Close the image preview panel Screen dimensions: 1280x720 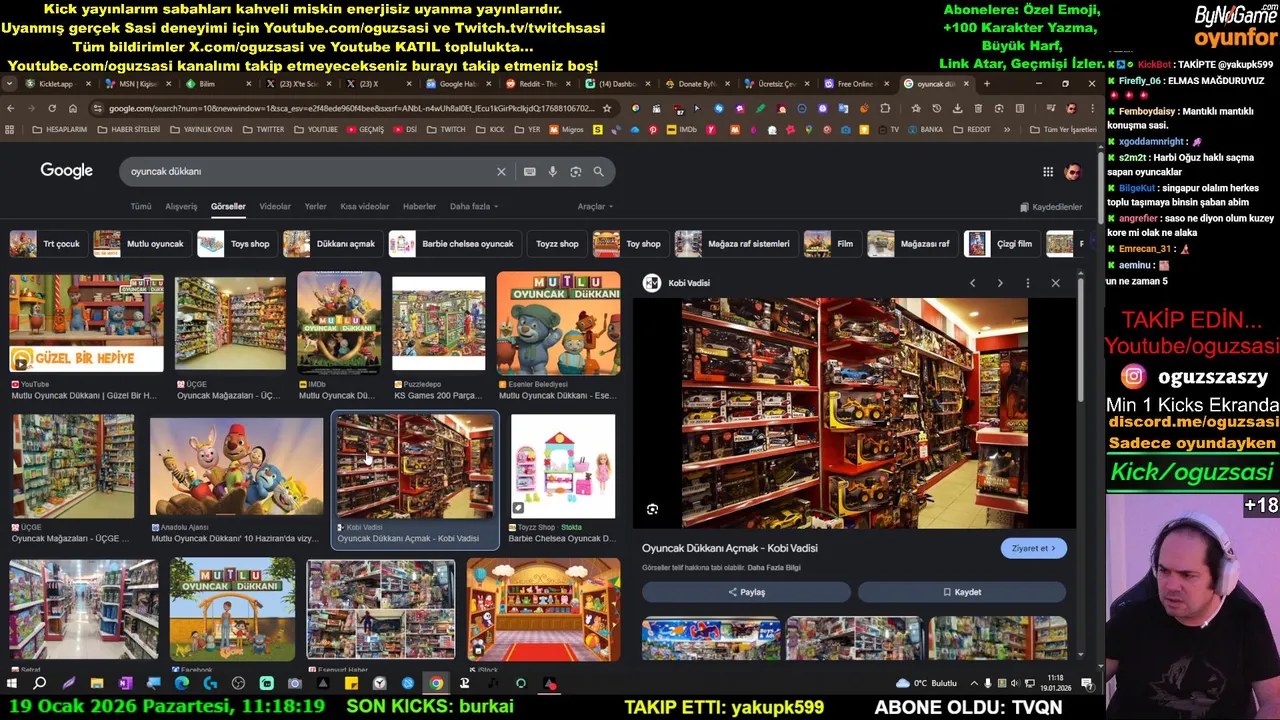tap(1055, 283)
